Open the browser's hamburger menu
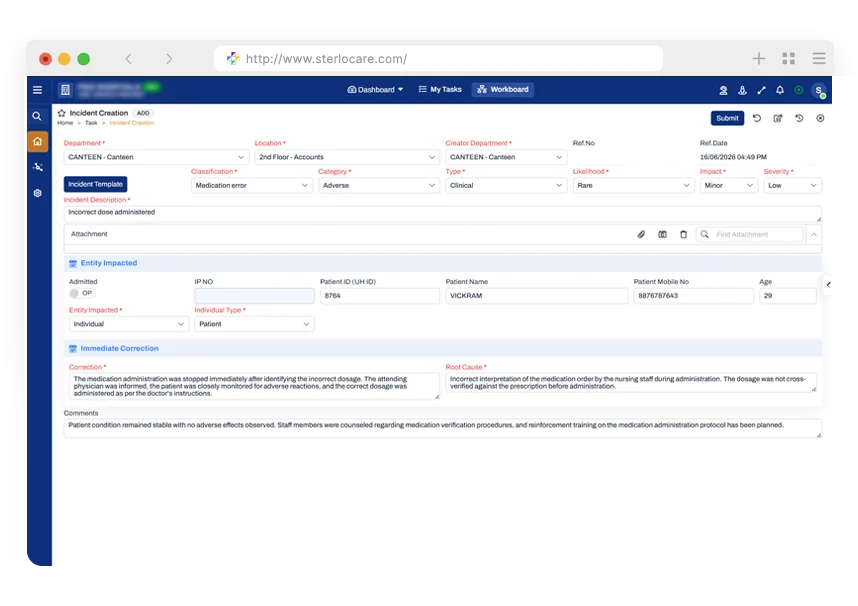This screenshot has height=606, width=858. pos(819,59)
